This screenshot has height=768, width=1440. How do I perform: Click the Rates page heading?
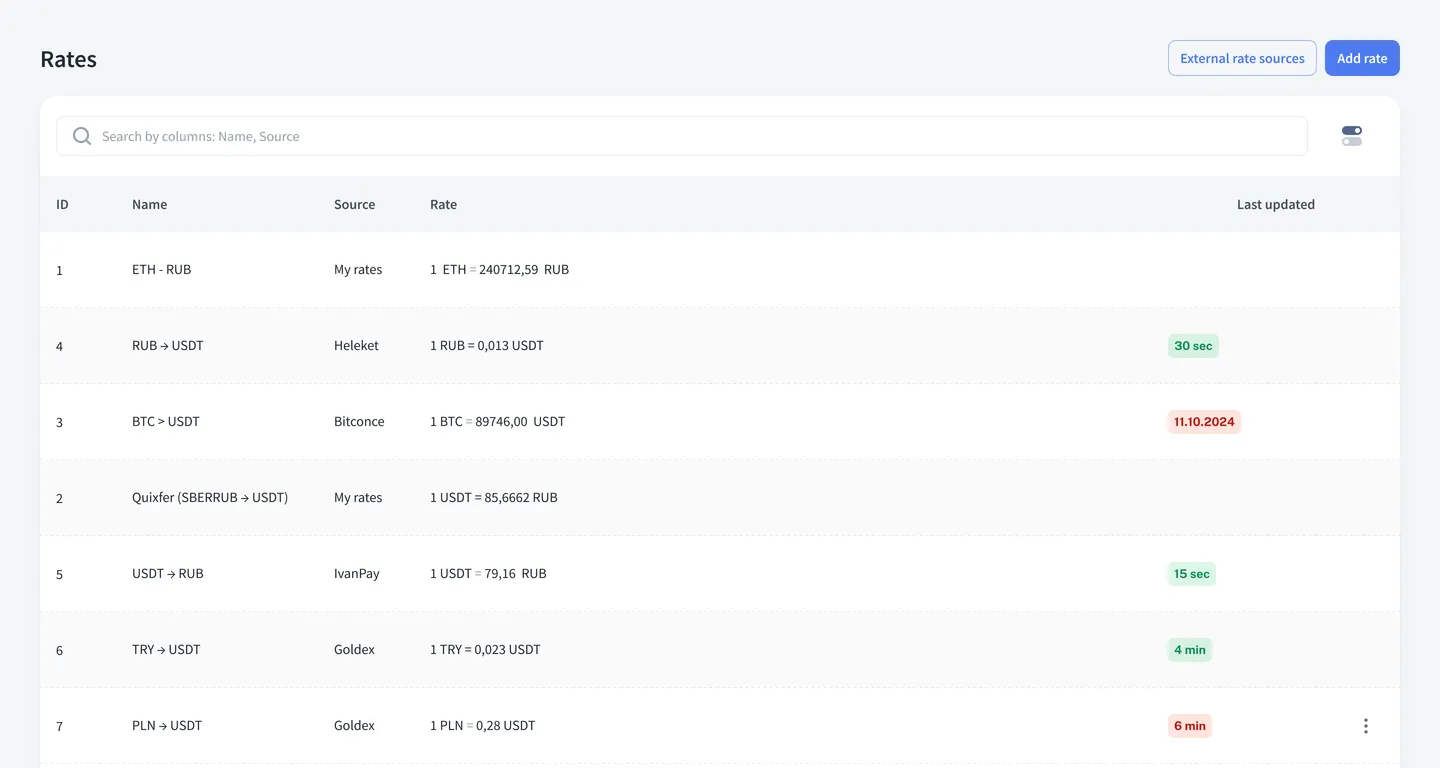[69, 59]
